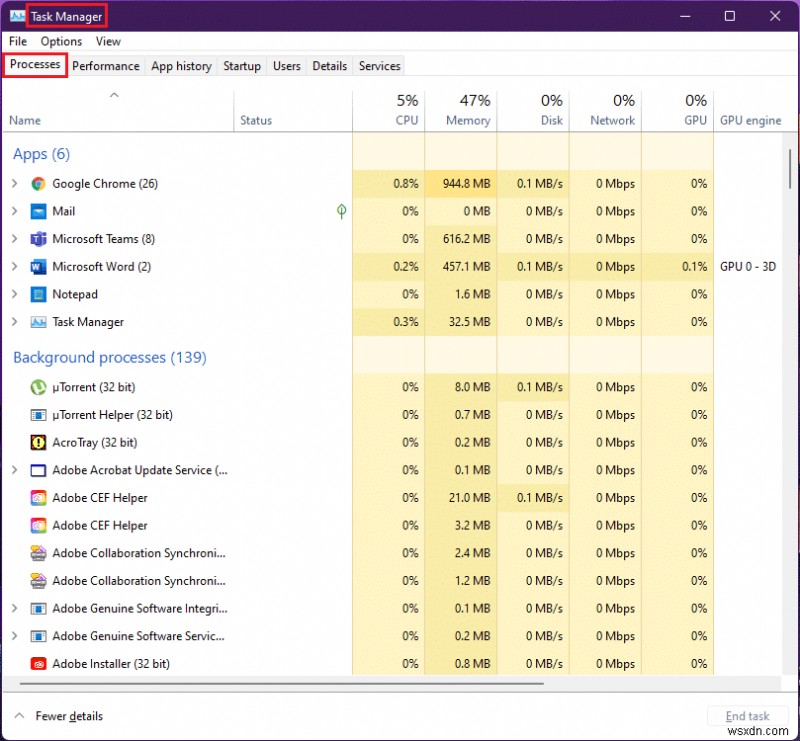Sort processes by Network column
The height and width of the screenshot is (741, 800).
[x=606, y=111]
